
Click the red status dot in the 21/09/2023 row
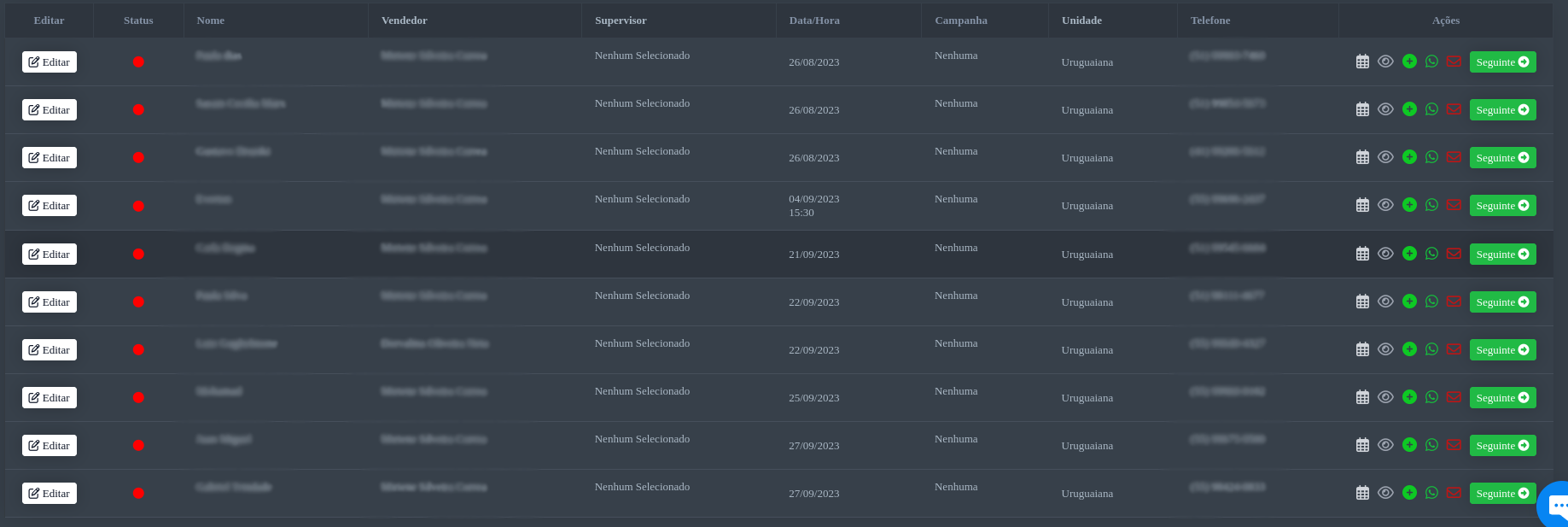(x=138, y=255)
